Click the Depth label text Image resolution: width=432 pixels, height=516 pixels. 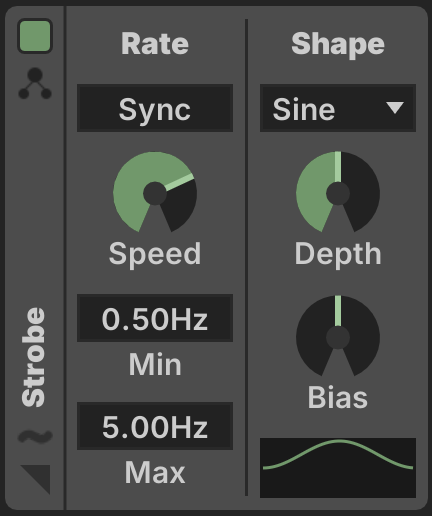338,254
